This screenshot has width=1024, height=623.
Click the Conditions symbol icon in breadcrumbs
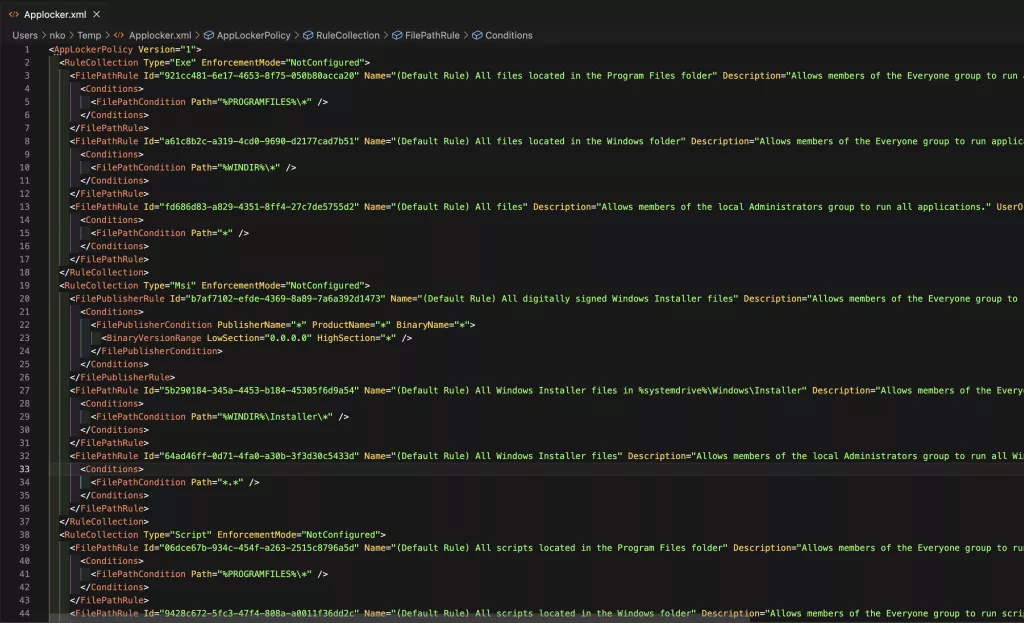point(475,35)
